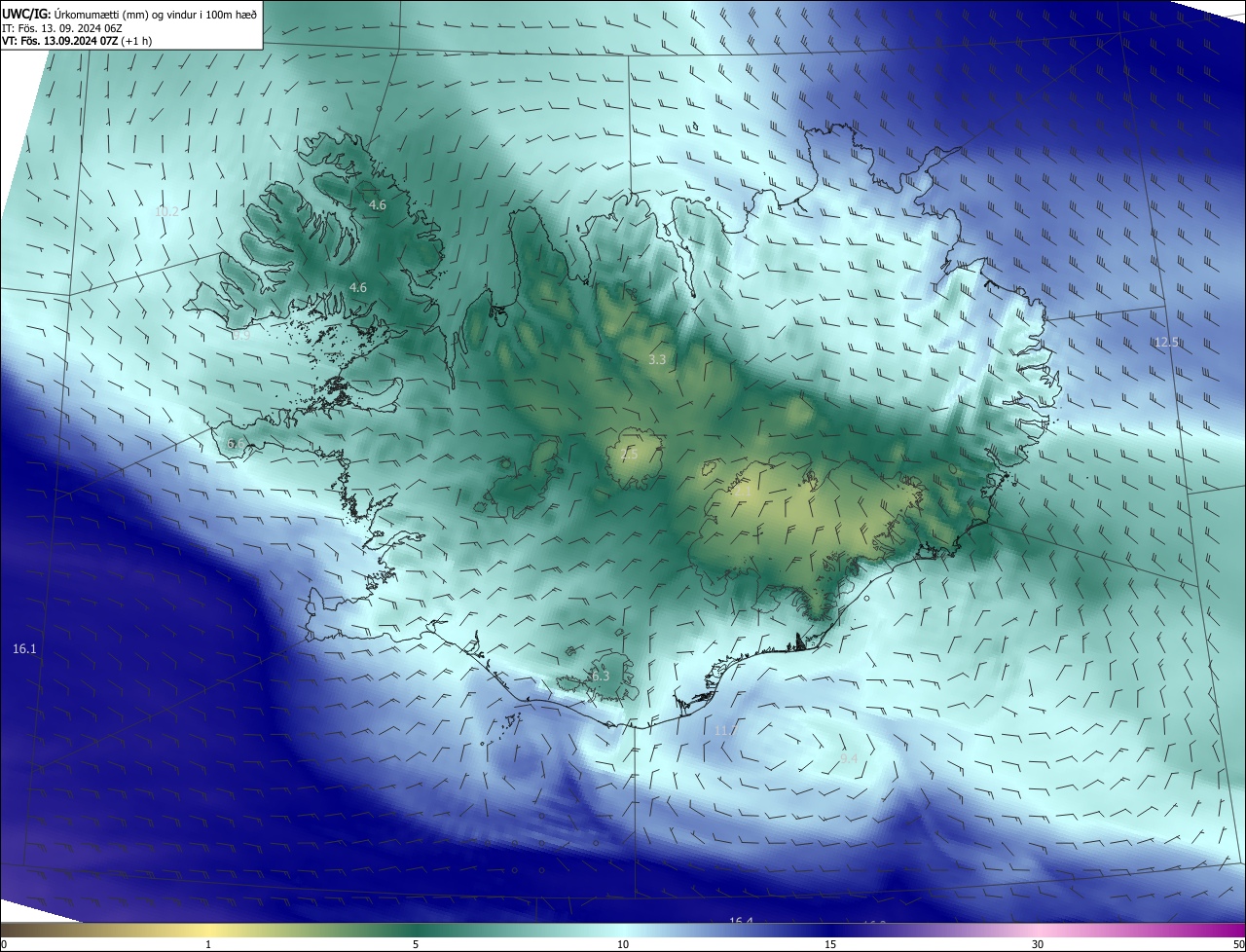The height and width of the screenshot is (952, 1246).
Task: Click the 16.1 value label
Action: tap(24, 648)
